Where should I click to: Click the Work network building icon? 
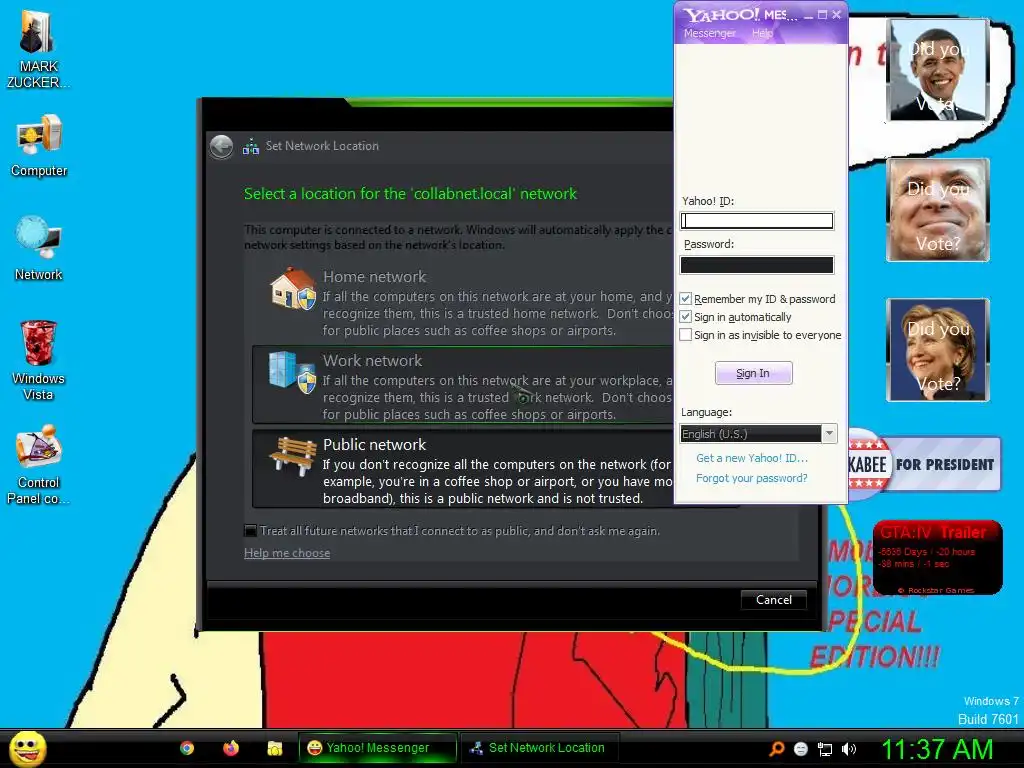(292, 372)
